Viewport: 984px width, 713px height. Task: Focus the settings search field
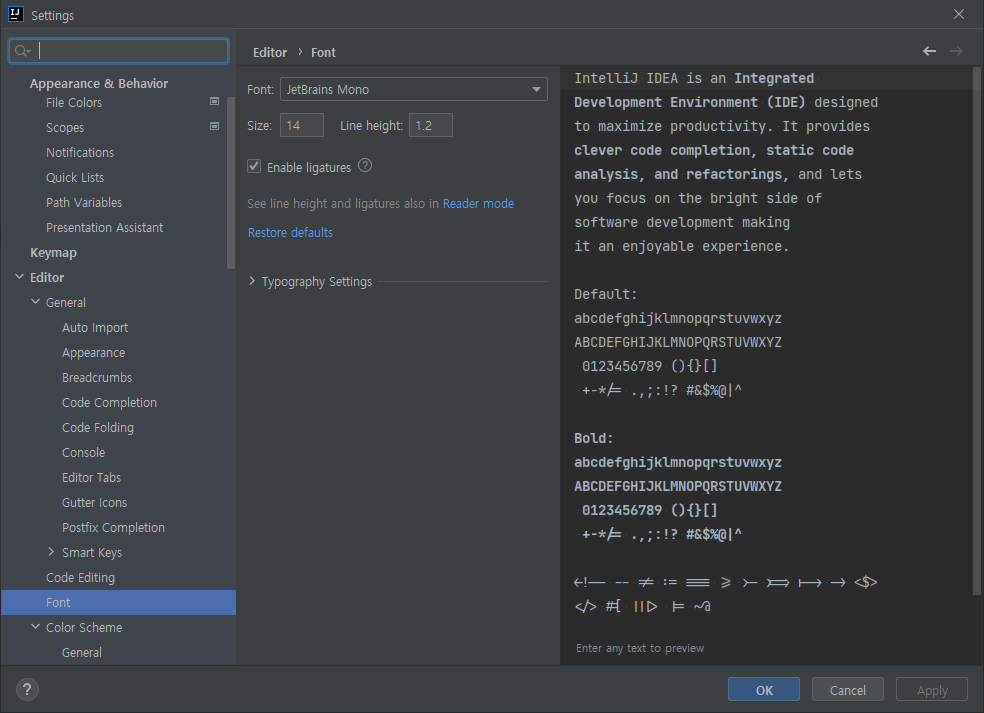point(119,51)
